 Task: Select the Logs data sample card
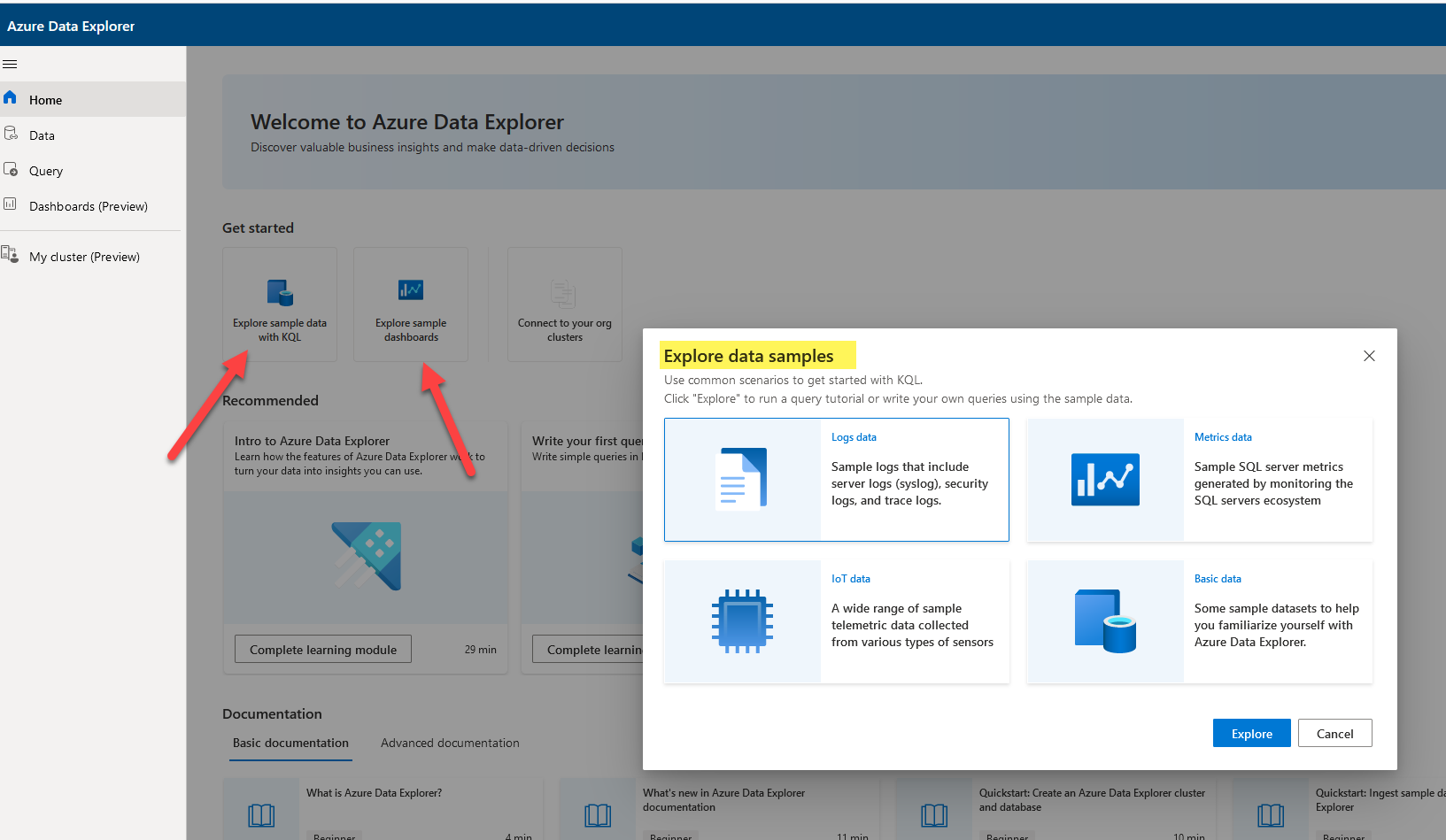(x=836, y=480)
